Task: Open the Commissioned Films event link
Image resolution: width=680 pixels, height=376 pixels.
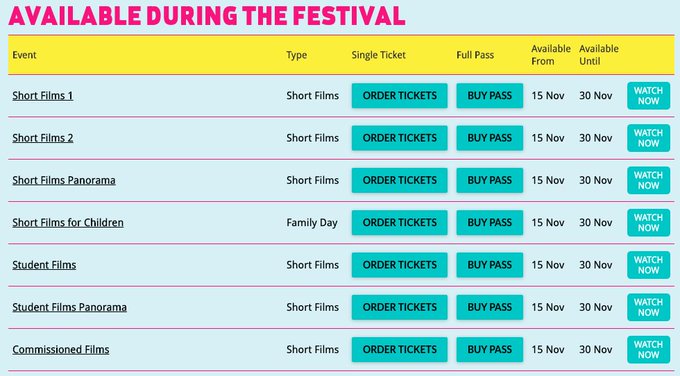Action: pyautogui.click(x=61, y=349)
